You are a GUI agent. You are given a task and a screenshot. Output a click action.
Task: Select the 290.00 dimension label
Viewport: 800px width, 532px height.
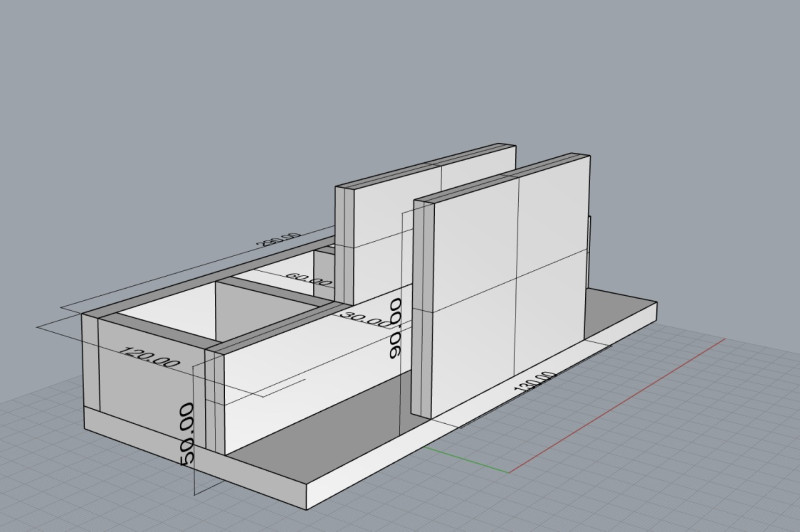click(279, 239)
